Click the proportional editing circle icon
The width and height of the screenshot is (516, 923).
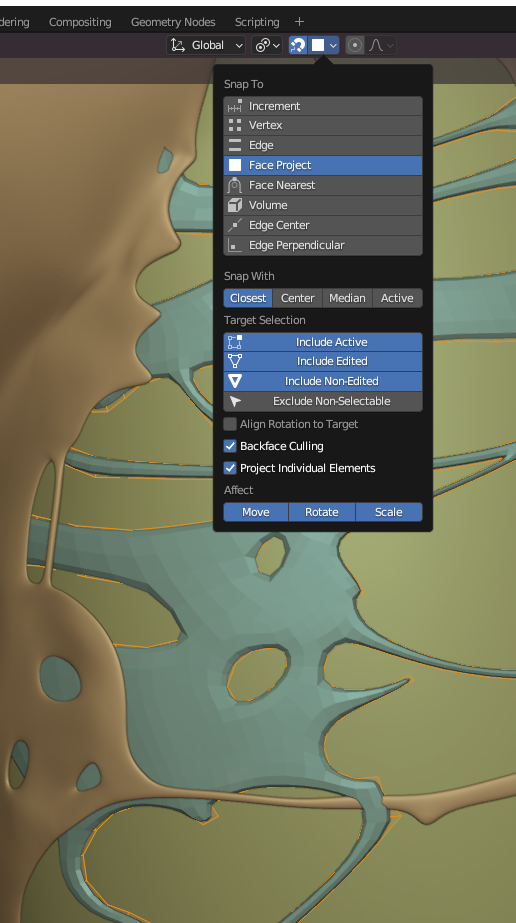click(355, 45)
